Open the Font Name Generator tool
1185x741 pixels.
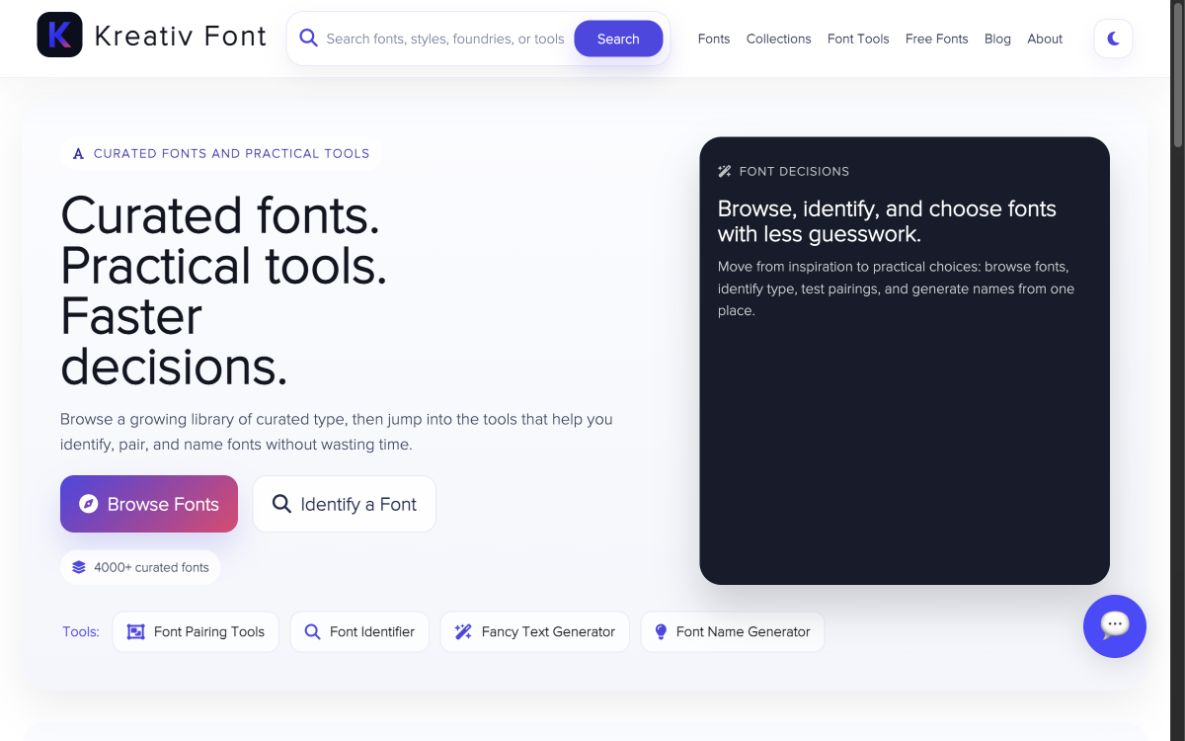tap(732, 631)
